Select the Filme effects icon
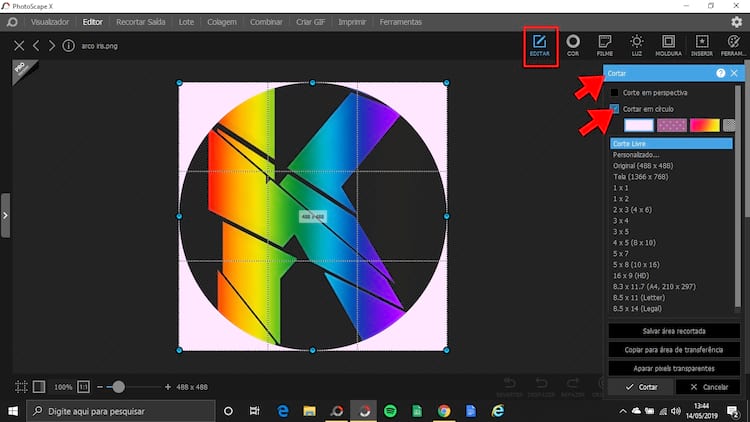Image resolution: width=750 pixels, height=422 pixels. (x=604, y=45)
